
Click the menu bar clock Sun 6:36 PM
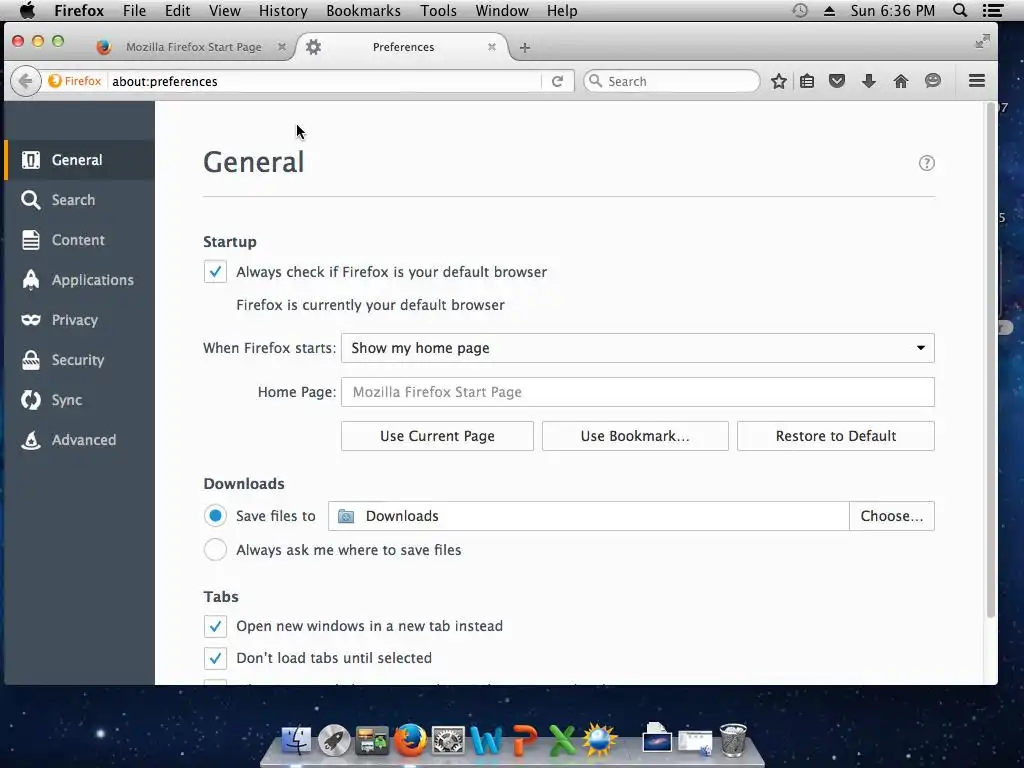(x=892, y=10)
